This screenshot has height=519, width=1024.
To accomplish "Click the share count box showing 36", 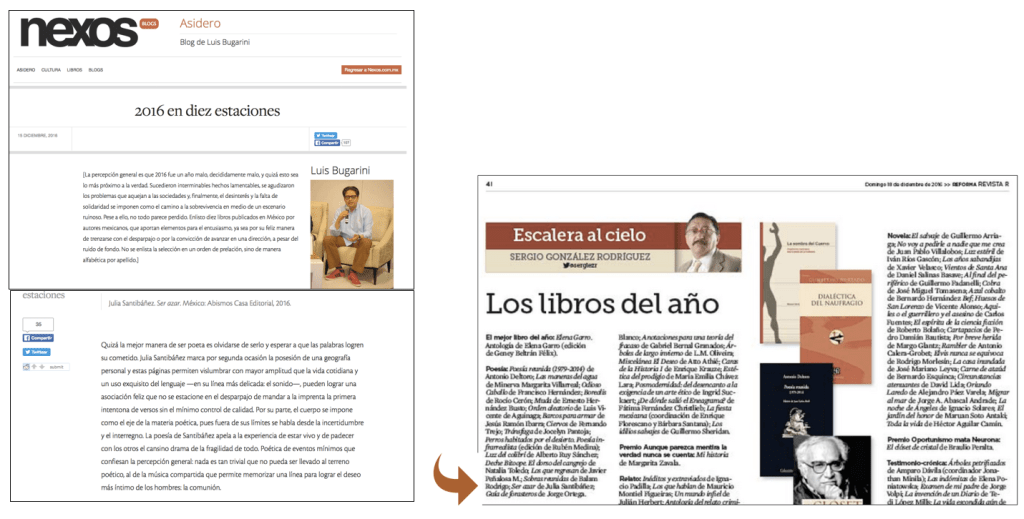I will point(37,324).
